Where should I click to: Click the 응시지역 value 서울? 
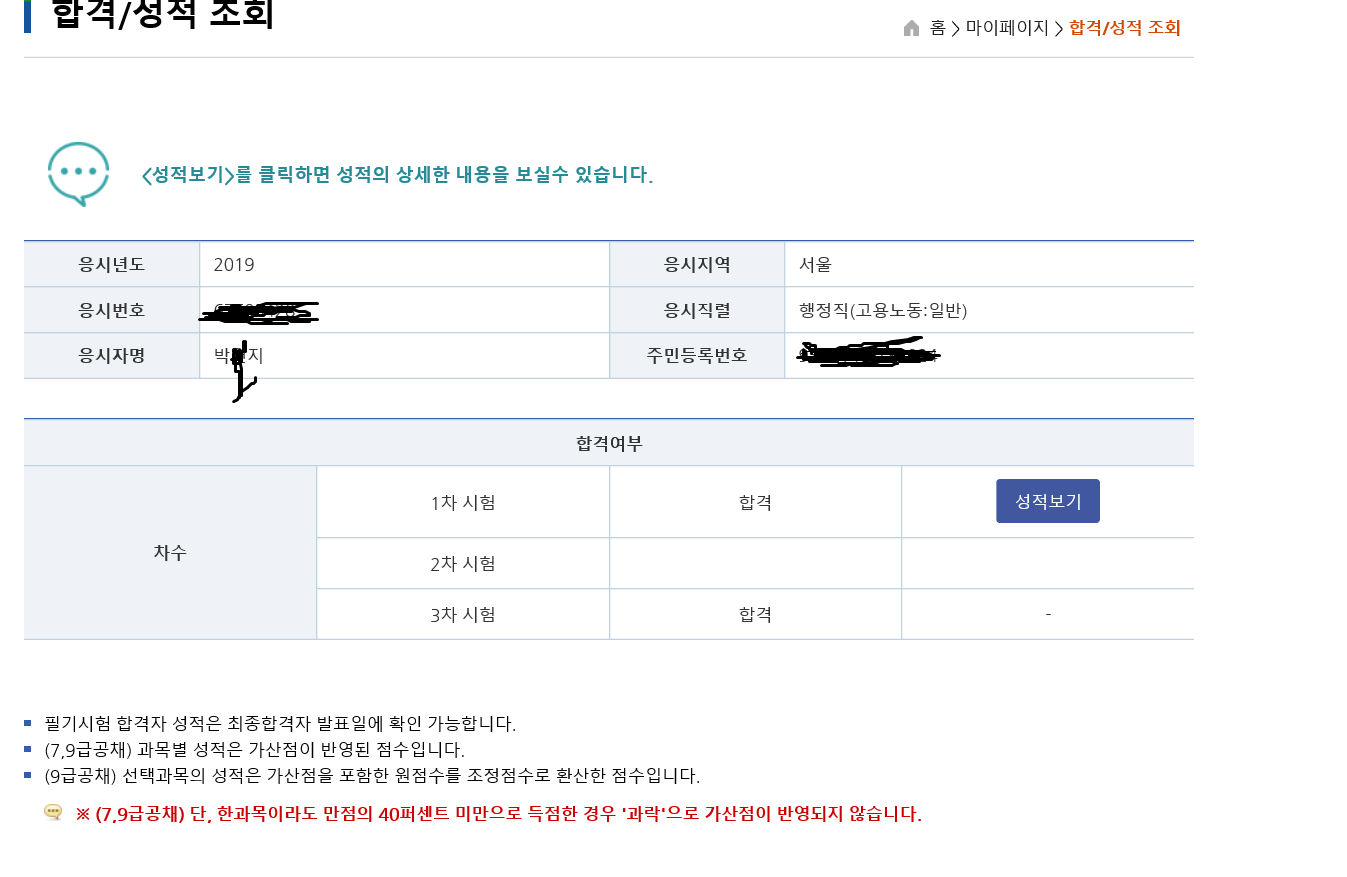pos(815,265)
